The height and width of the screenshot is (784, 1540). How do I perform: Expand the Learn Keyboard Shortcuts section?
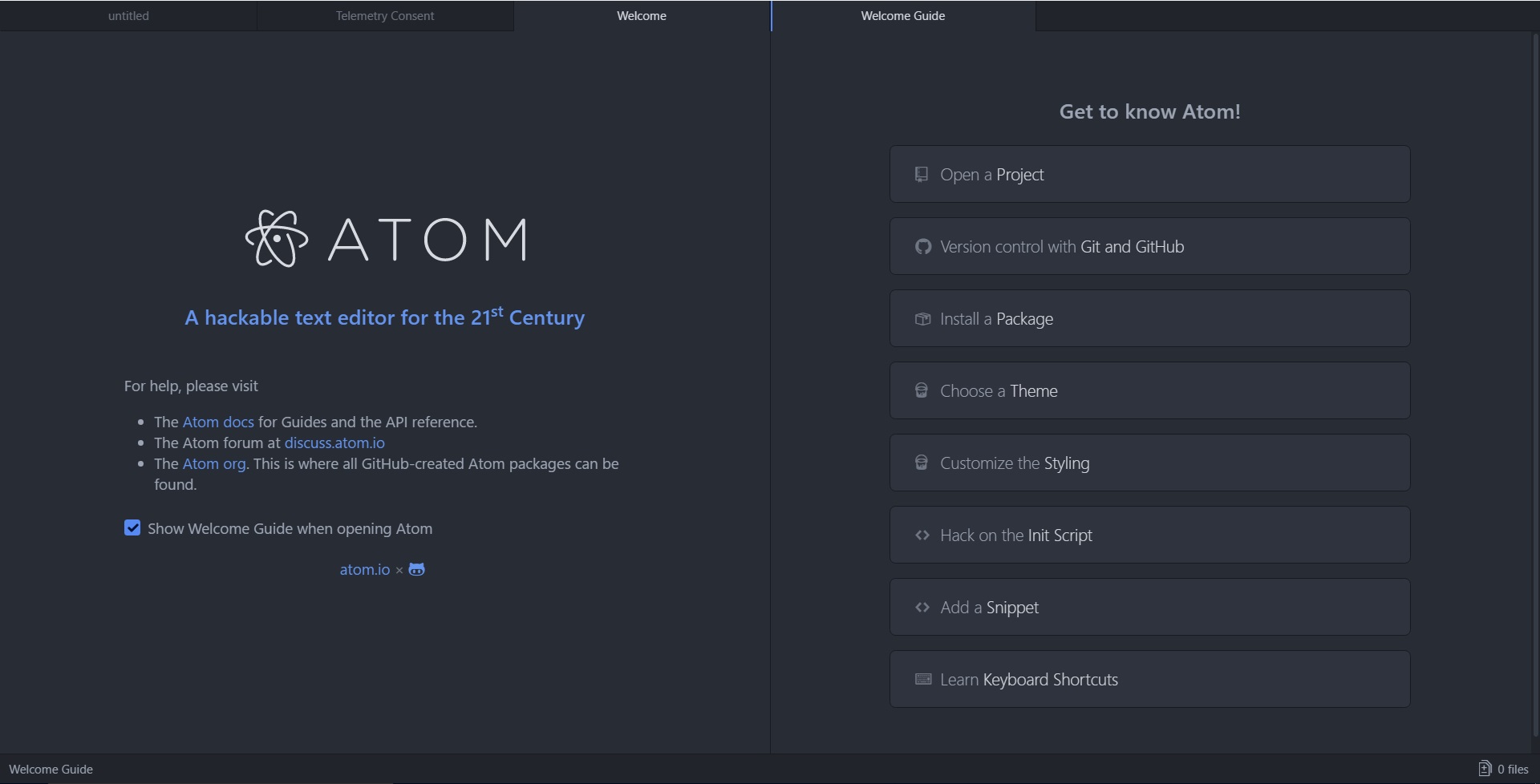click(1149, 679)
